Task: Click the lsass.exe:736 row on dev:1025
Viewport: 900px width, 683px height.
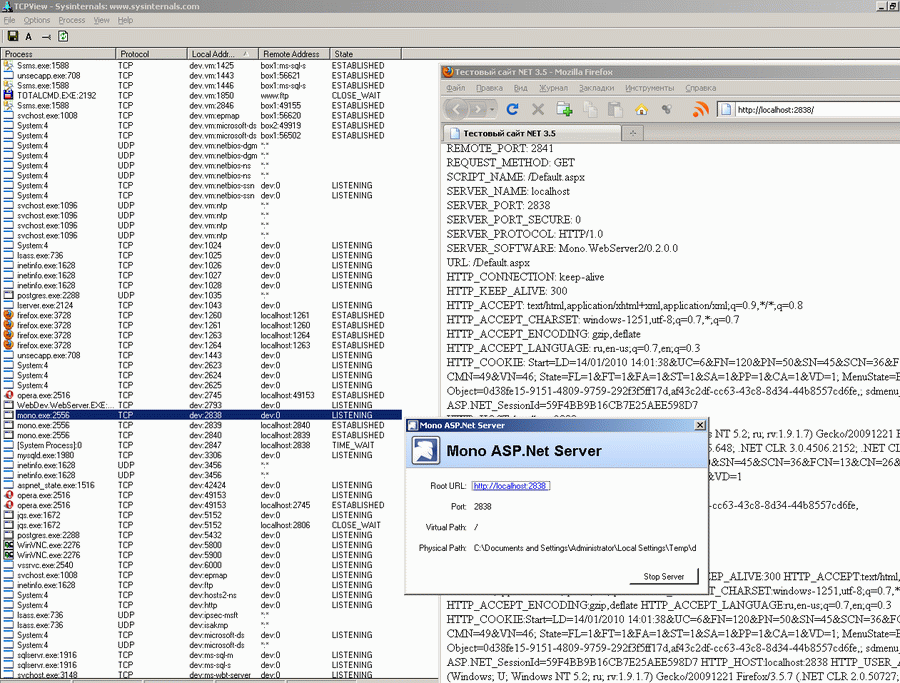Action: click(x=201, y=255)
